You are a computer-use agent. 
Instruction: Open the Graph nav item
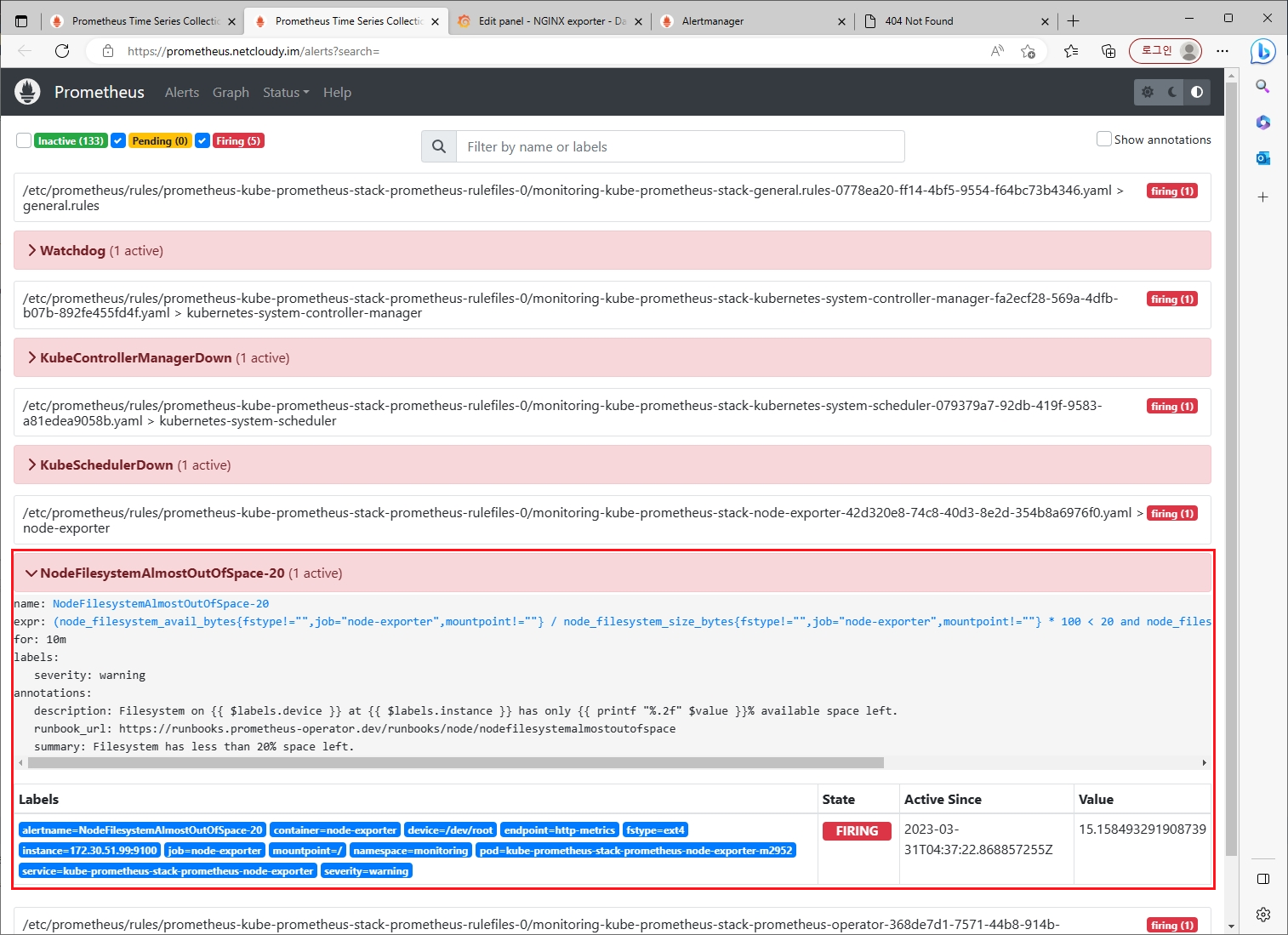pyautogui.click(x=231, y=92)
